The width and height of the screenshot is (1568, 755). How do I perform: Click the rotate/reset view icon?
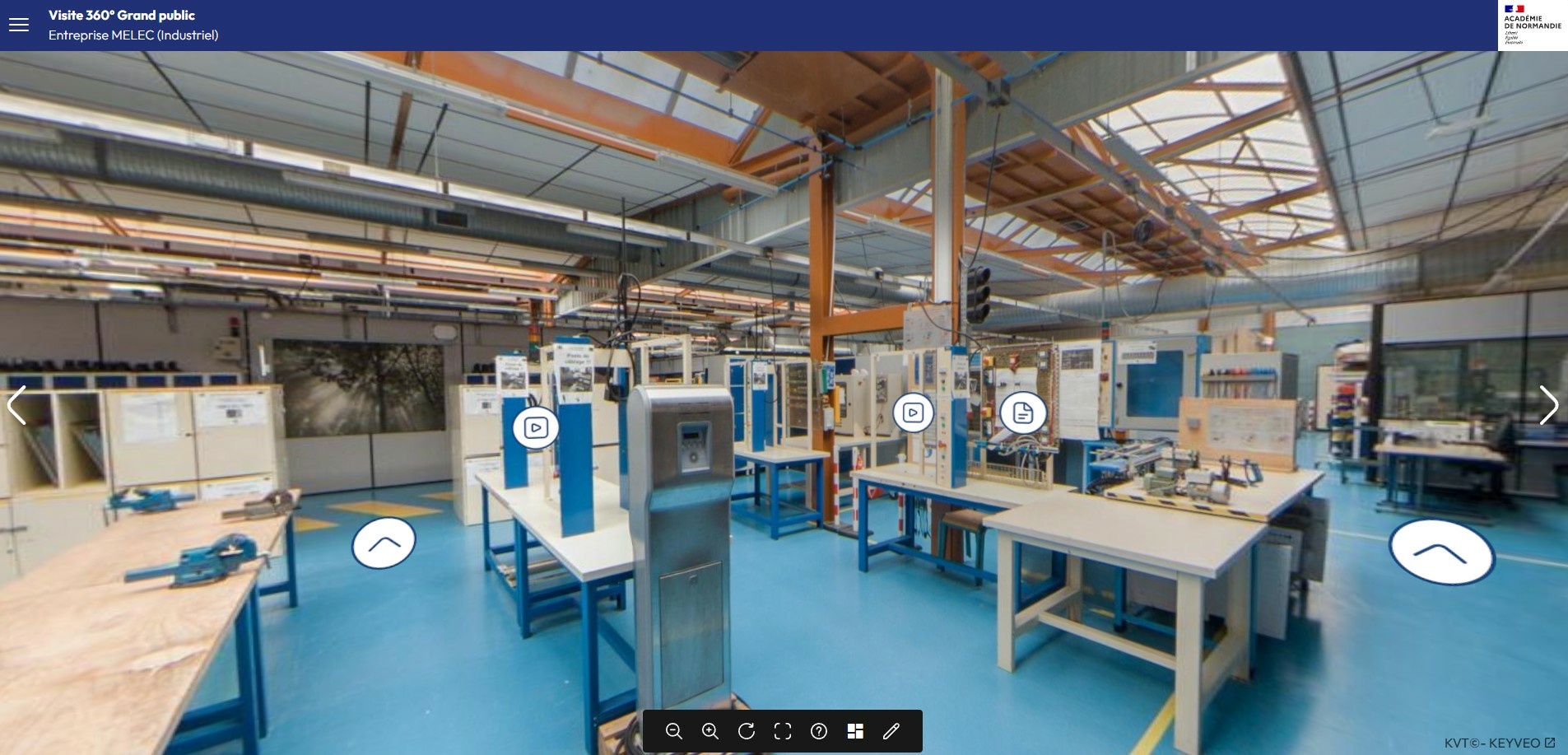747,731
